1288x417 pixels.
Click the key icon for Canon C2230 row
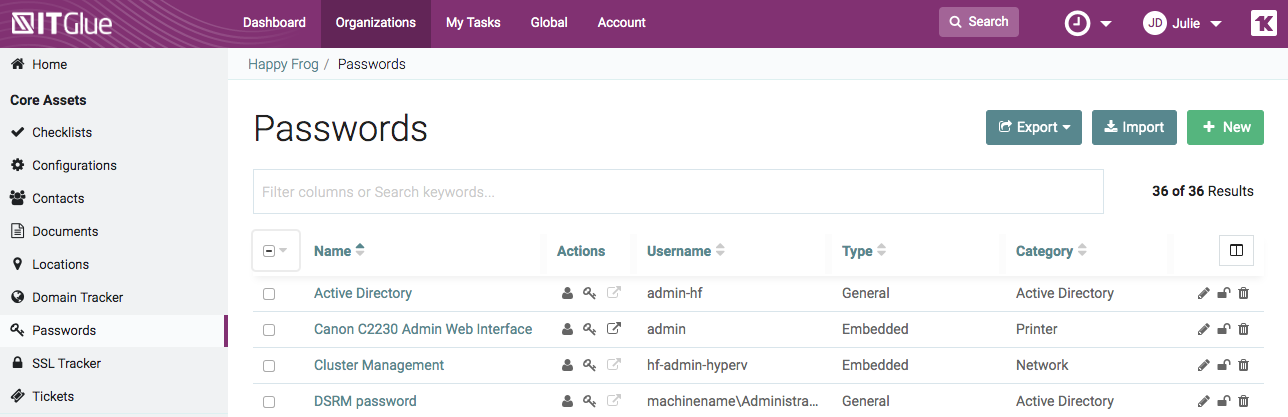point(590,329)
